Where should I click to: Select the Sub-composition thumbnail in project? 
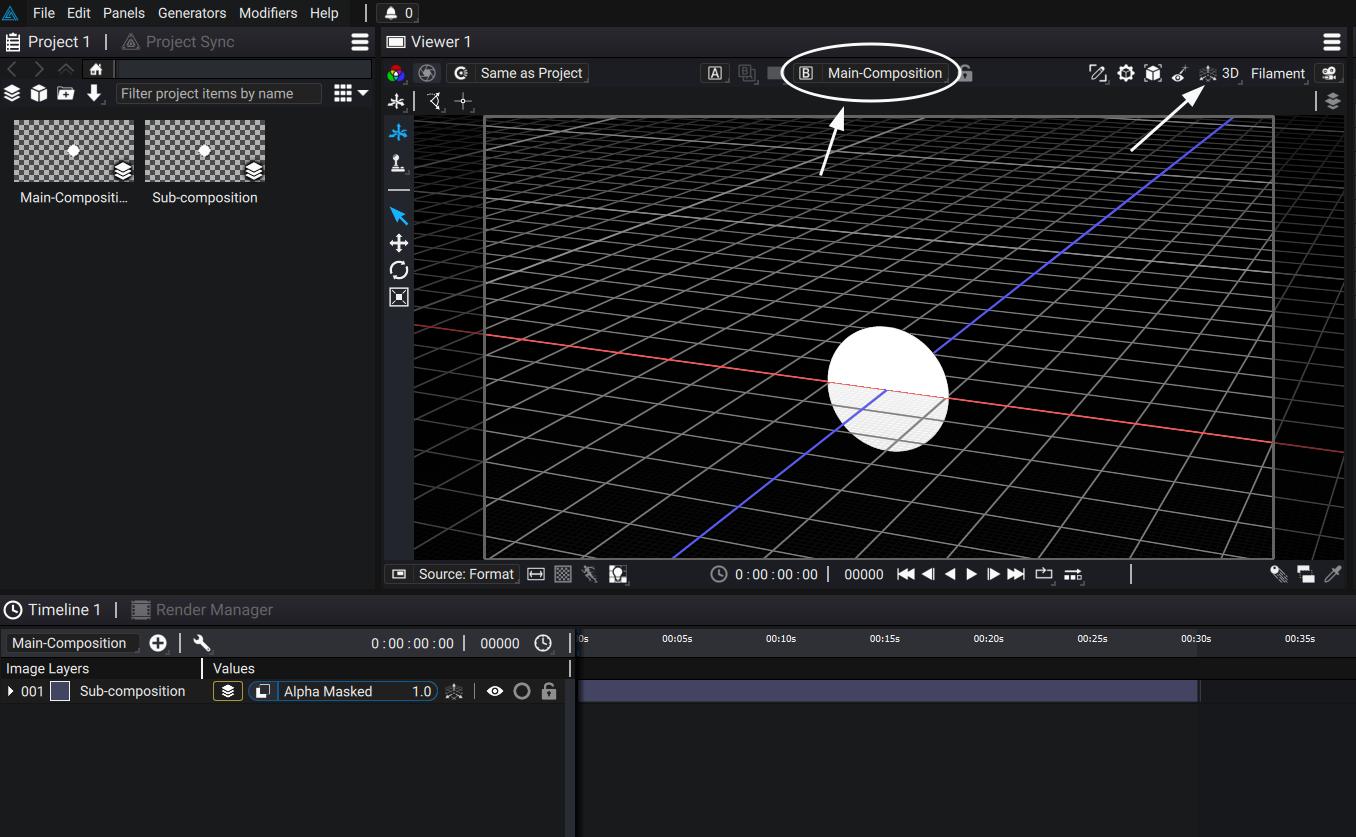click(205, 151)
